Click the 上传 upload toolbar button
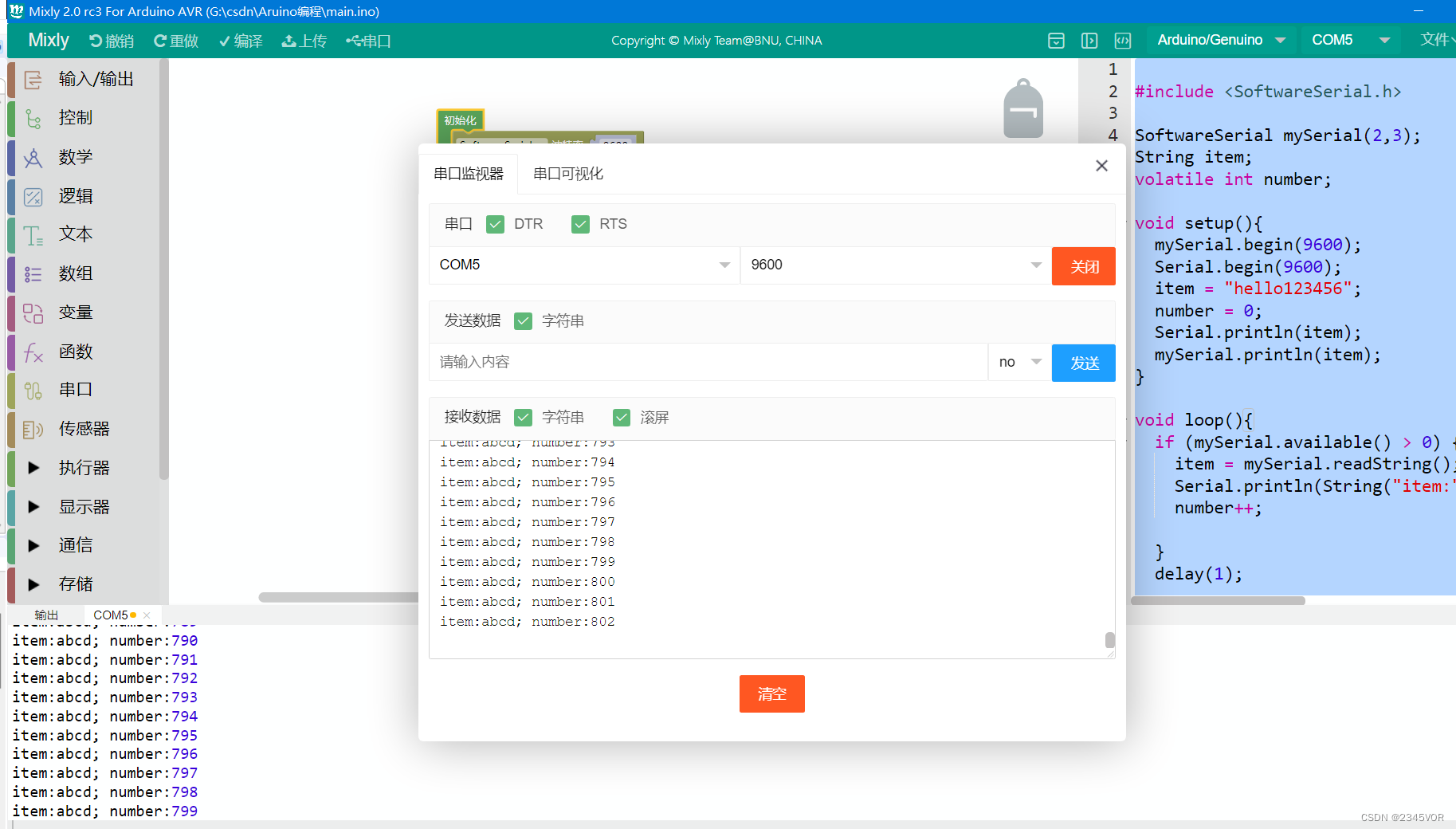Image resolution: width=1456 pixels, height=829 pixels. point(304,41)
